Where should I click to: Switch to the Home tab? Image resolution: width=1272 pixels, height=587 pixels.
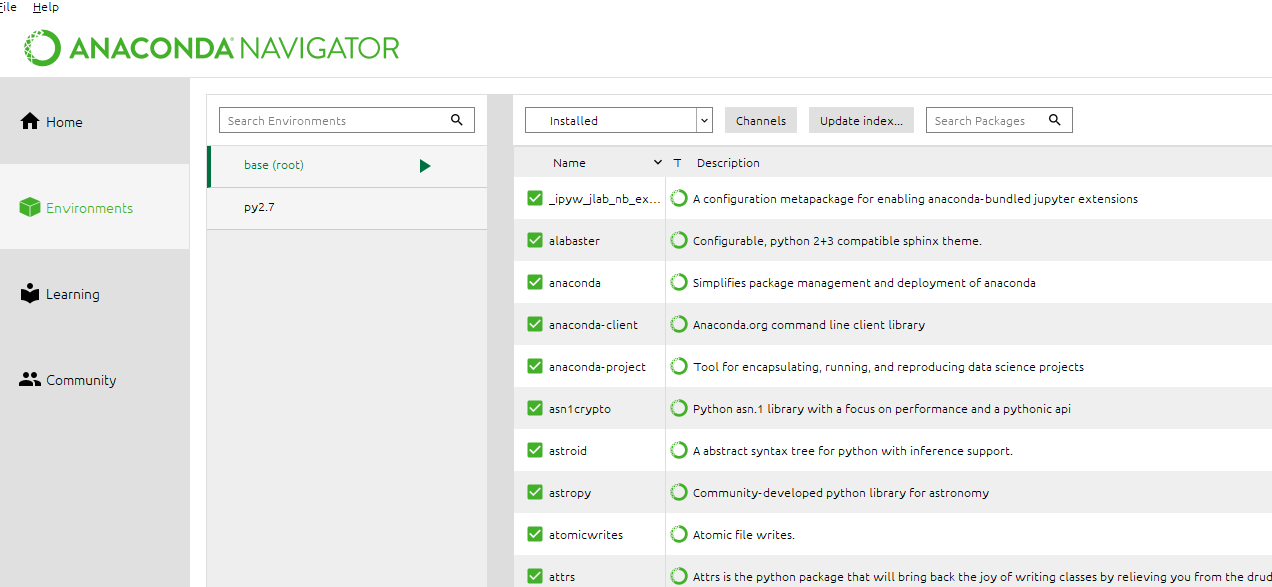tap(95, 121)
